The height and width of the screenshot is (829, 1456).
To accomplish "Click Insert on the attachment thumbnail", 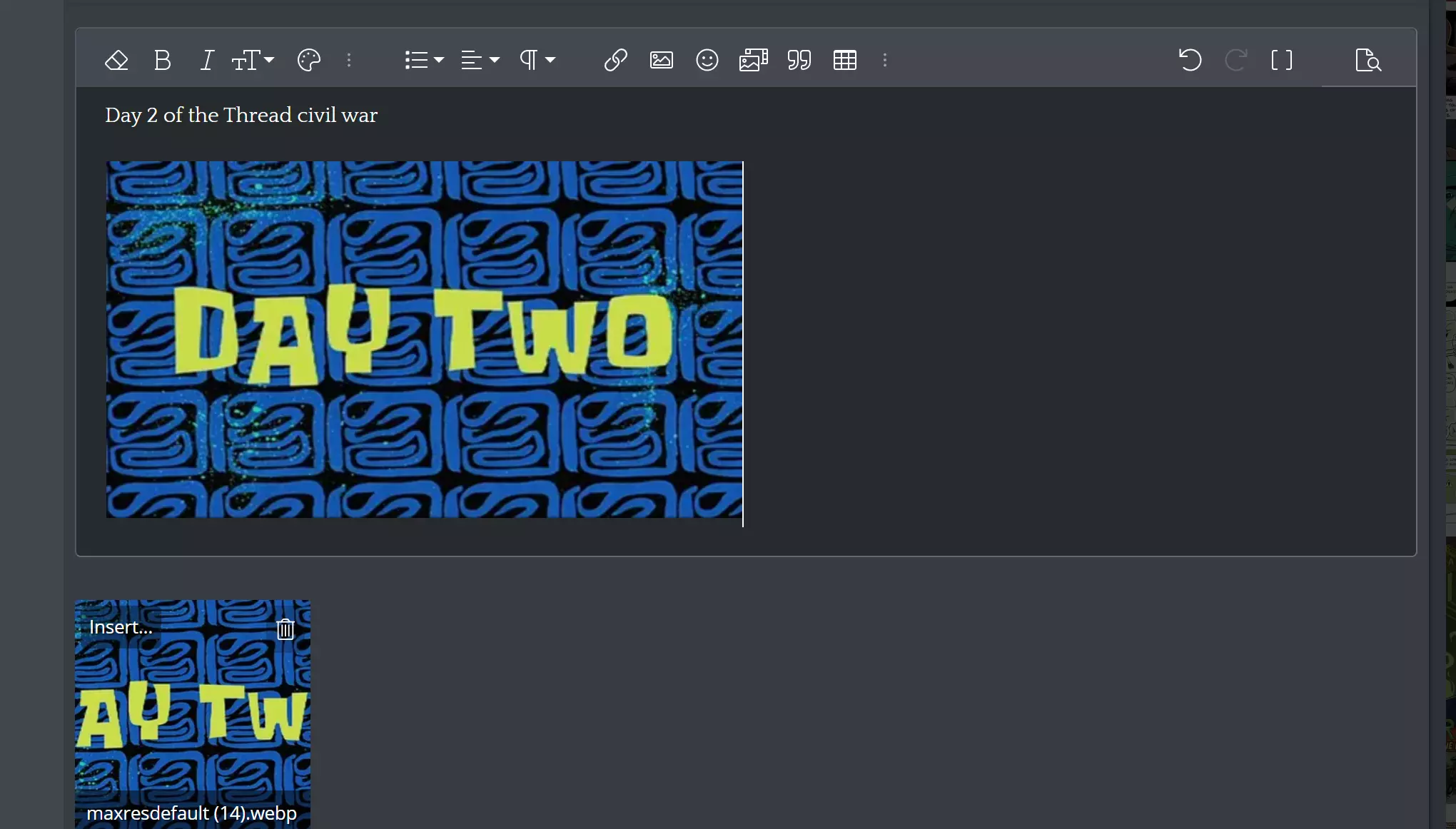I will tap(121, 627).
